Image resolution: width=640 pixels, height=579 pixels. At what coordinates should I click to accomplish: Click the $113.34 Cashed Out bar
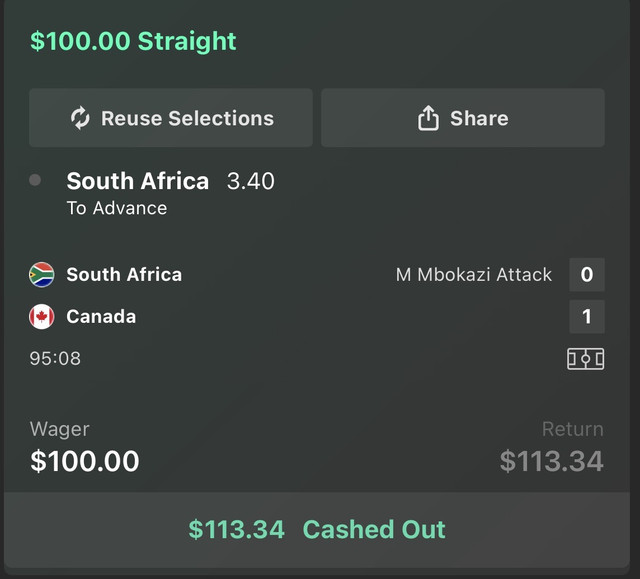point(317,530)
